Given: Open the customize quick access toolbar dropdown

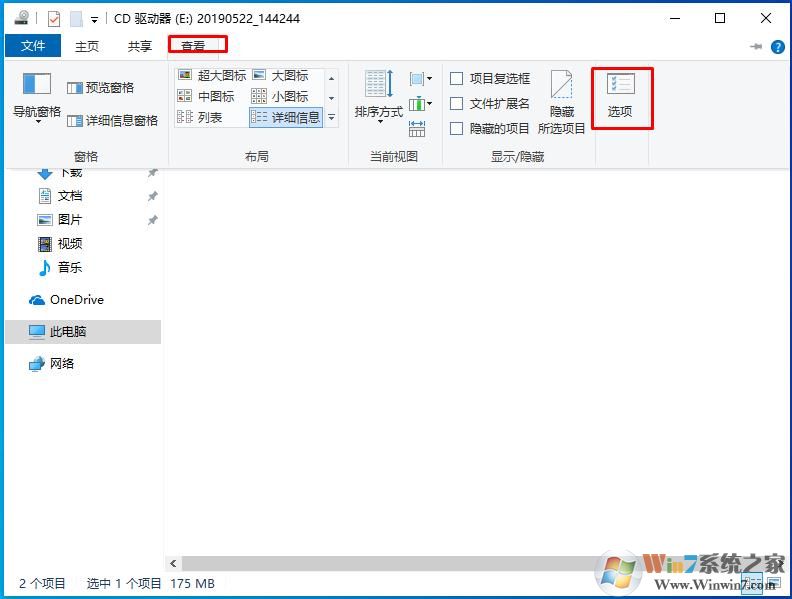Looking at the screenshot, I should [94, 20].
